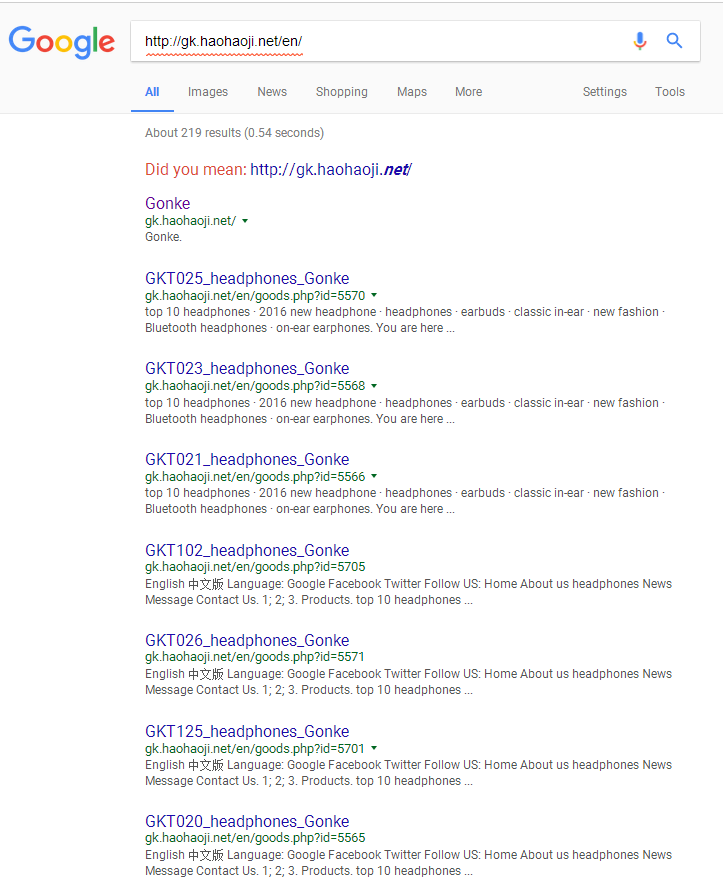
Task: Open GKT125_headphones_Gonke result
Action: point(247,731)
